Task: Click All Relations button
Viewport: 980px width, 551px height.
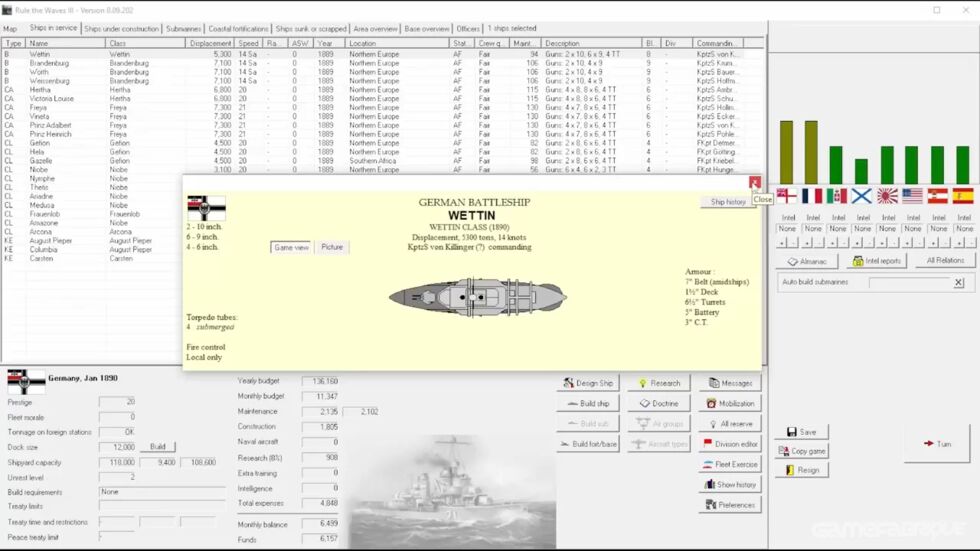Action: pyautogui.click(x=945, y=261)
